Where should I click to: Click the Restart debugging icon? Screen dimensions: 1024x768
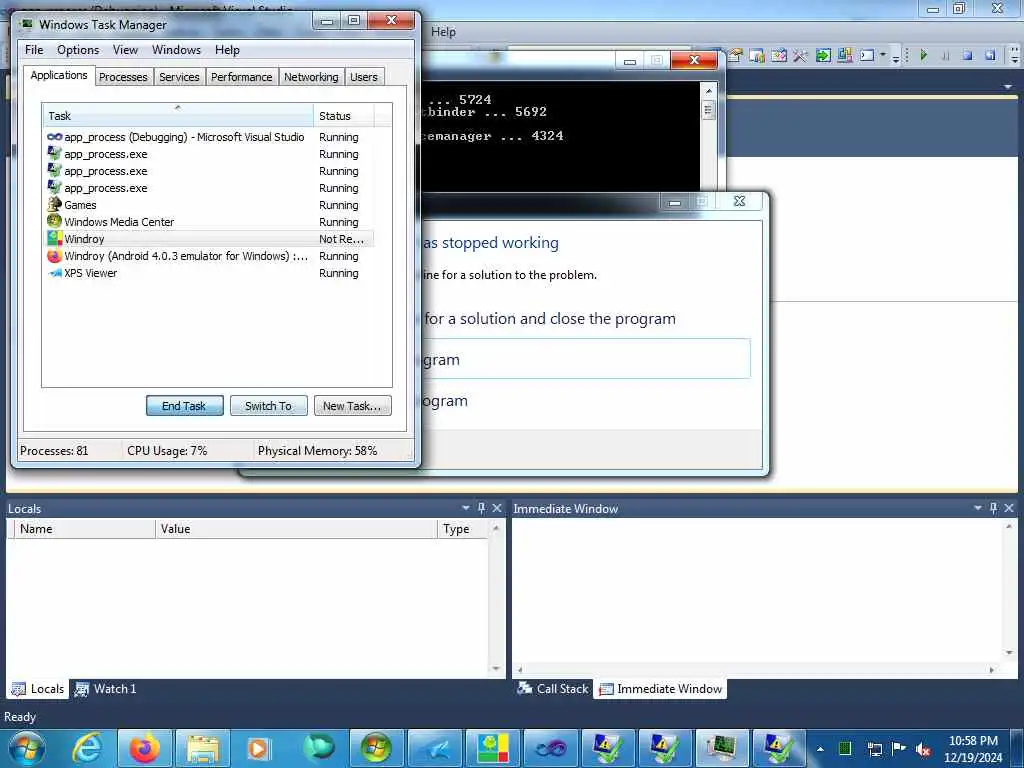(990, 56)
